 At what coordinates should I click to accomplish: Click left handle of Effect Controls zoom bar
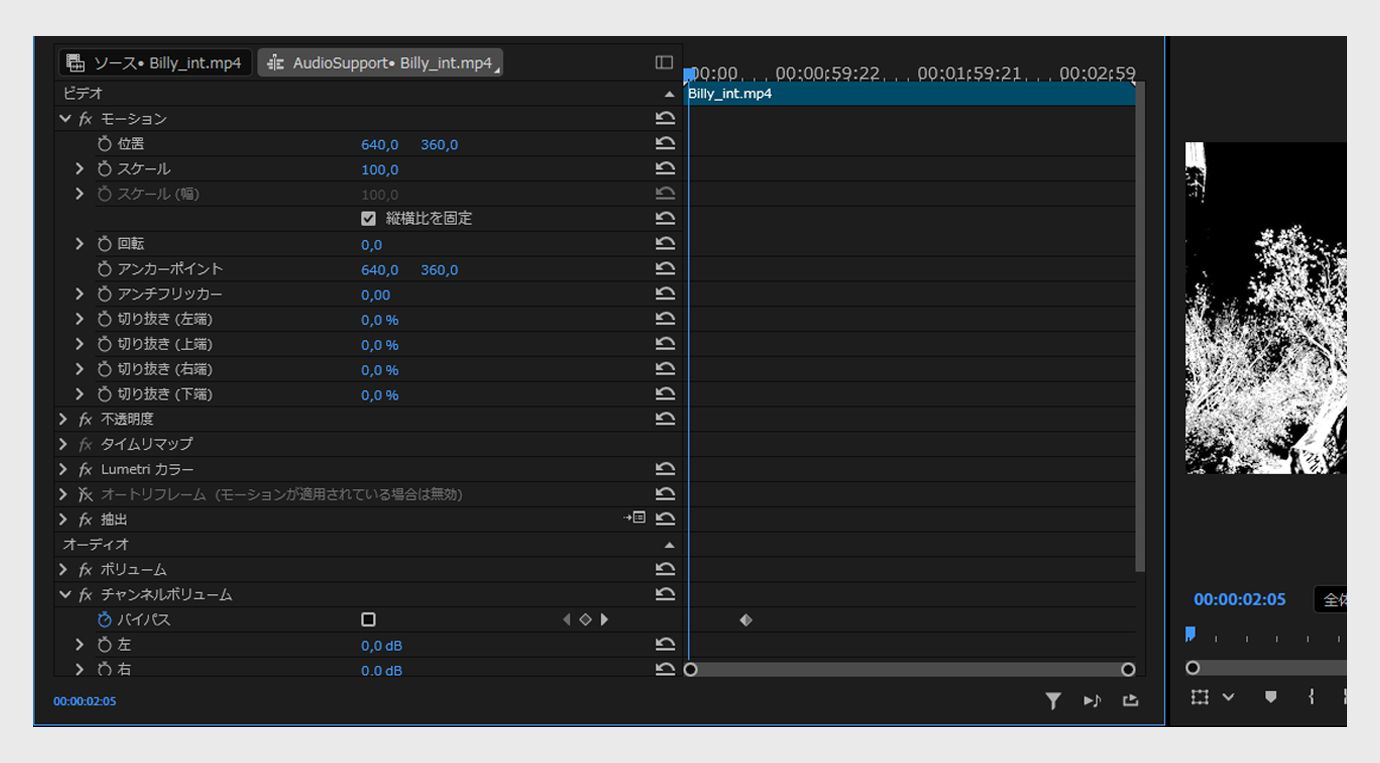point(690,669)
